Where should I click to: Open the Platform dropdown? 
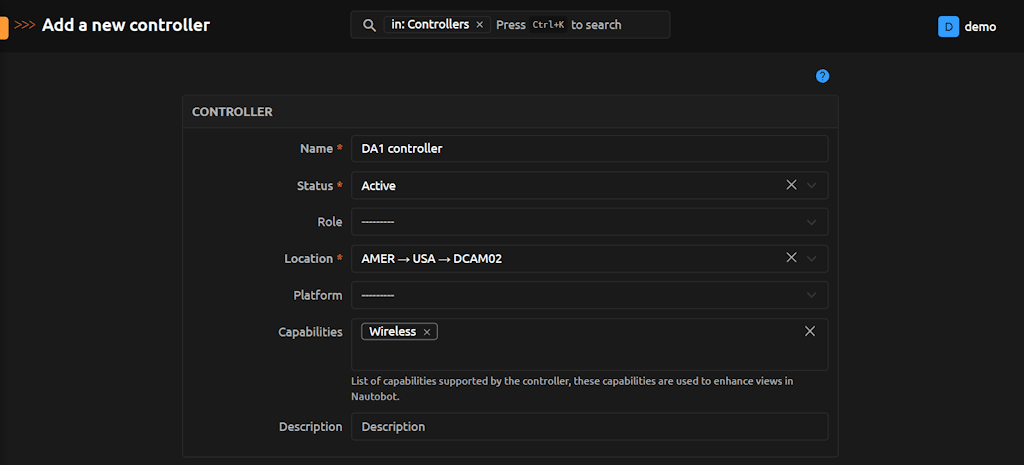pos(589,295)
